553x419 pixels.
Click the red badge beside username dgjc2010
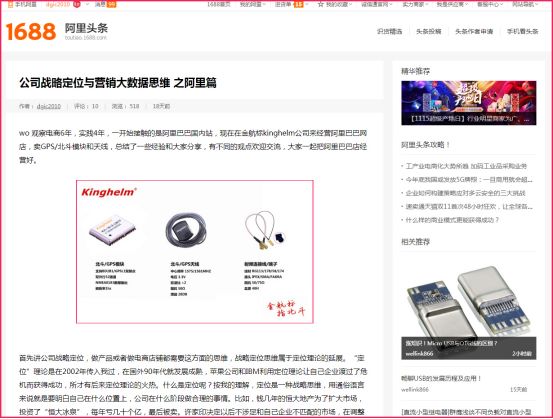pyautogui.click(x=77, y=5)
